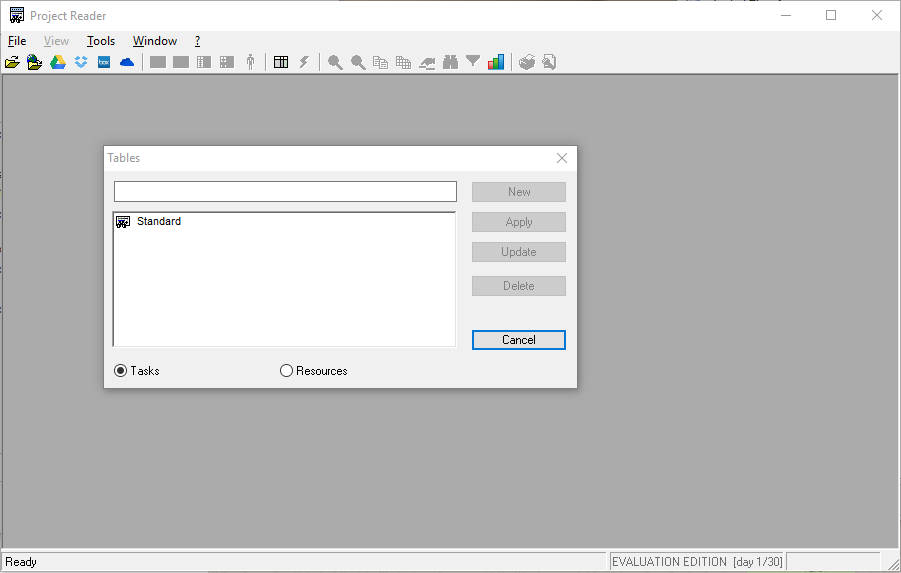Click the table name text field
Screen dimensions: 901x573
(285, 191)
